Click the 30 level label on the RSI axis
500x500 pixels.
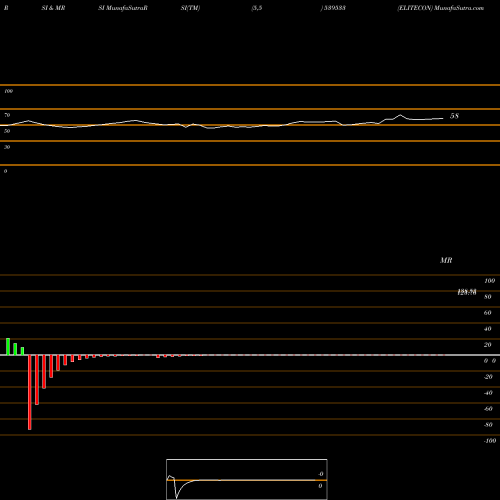point(7,147)
